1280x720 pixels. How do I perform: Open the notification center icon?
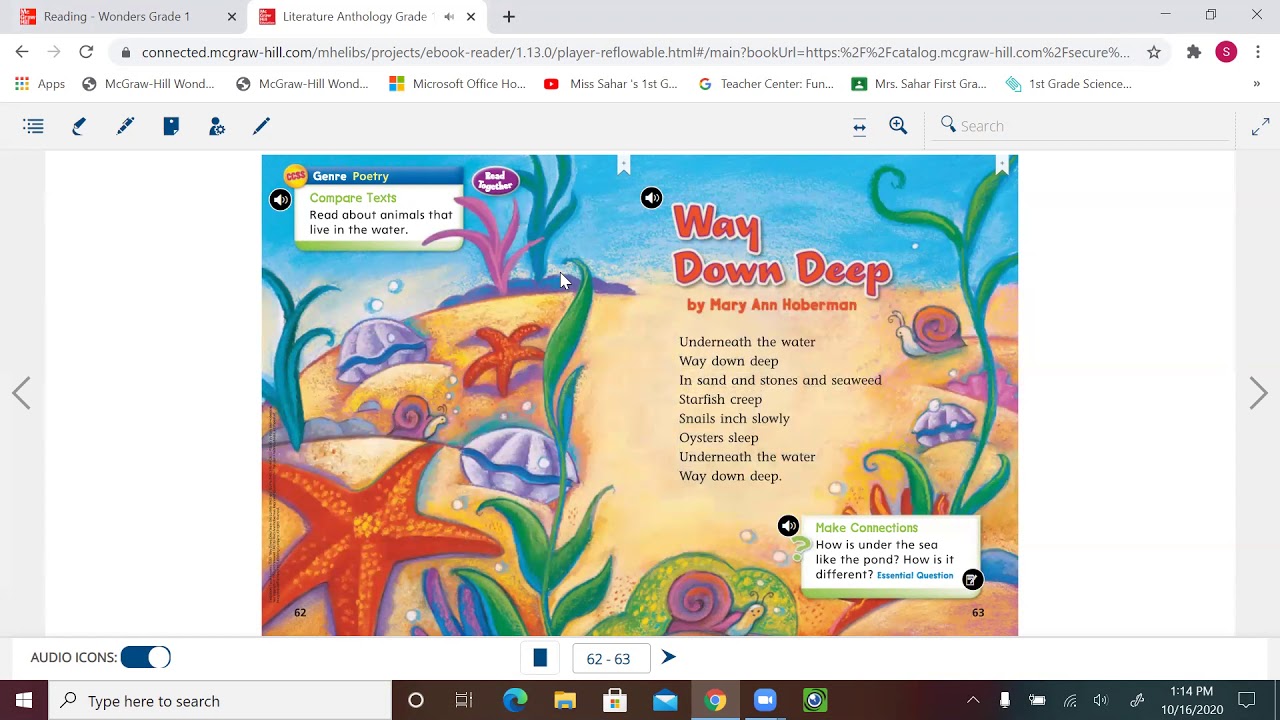coord(1246,700)
